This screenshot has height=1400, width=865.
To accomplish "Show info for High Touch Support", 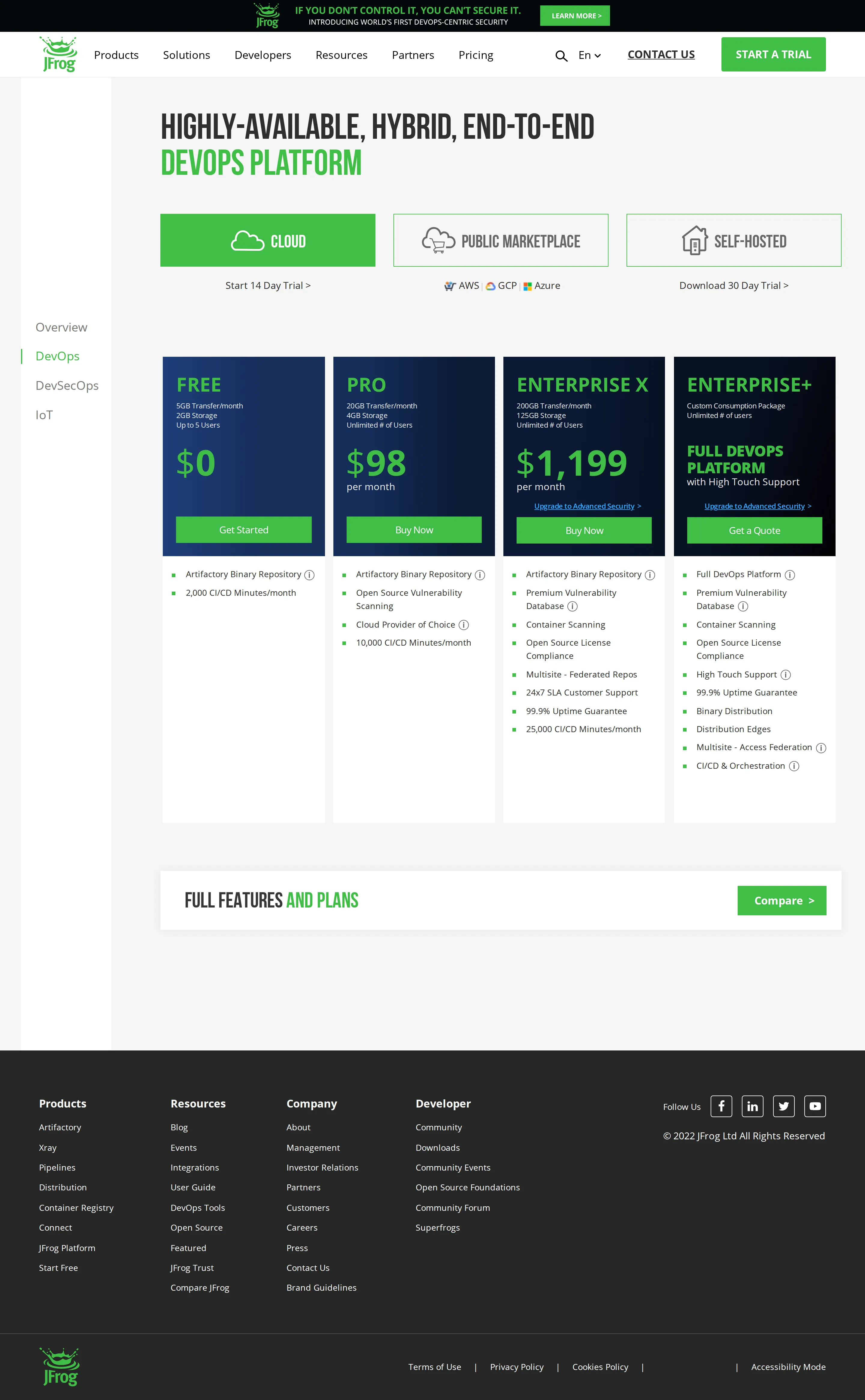I will (x=785, y=675).
